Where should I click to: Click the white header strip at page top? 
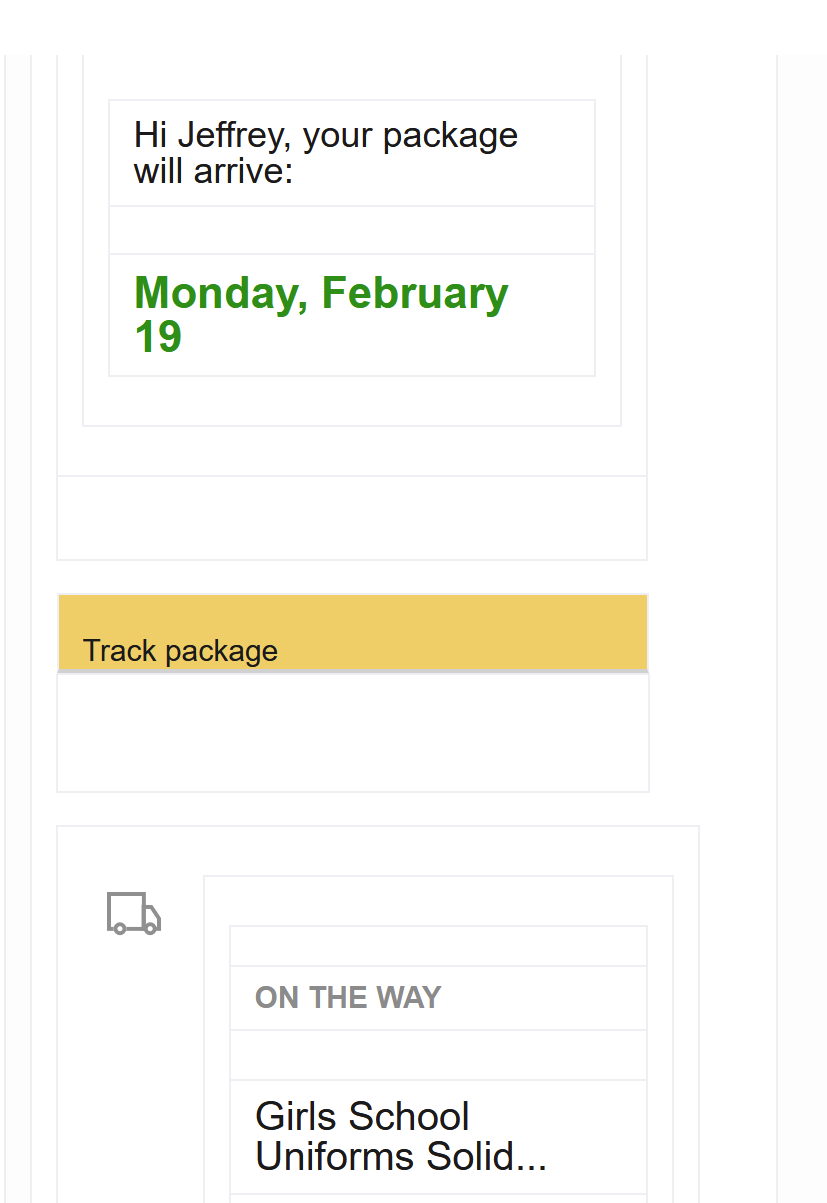(413, 27)
